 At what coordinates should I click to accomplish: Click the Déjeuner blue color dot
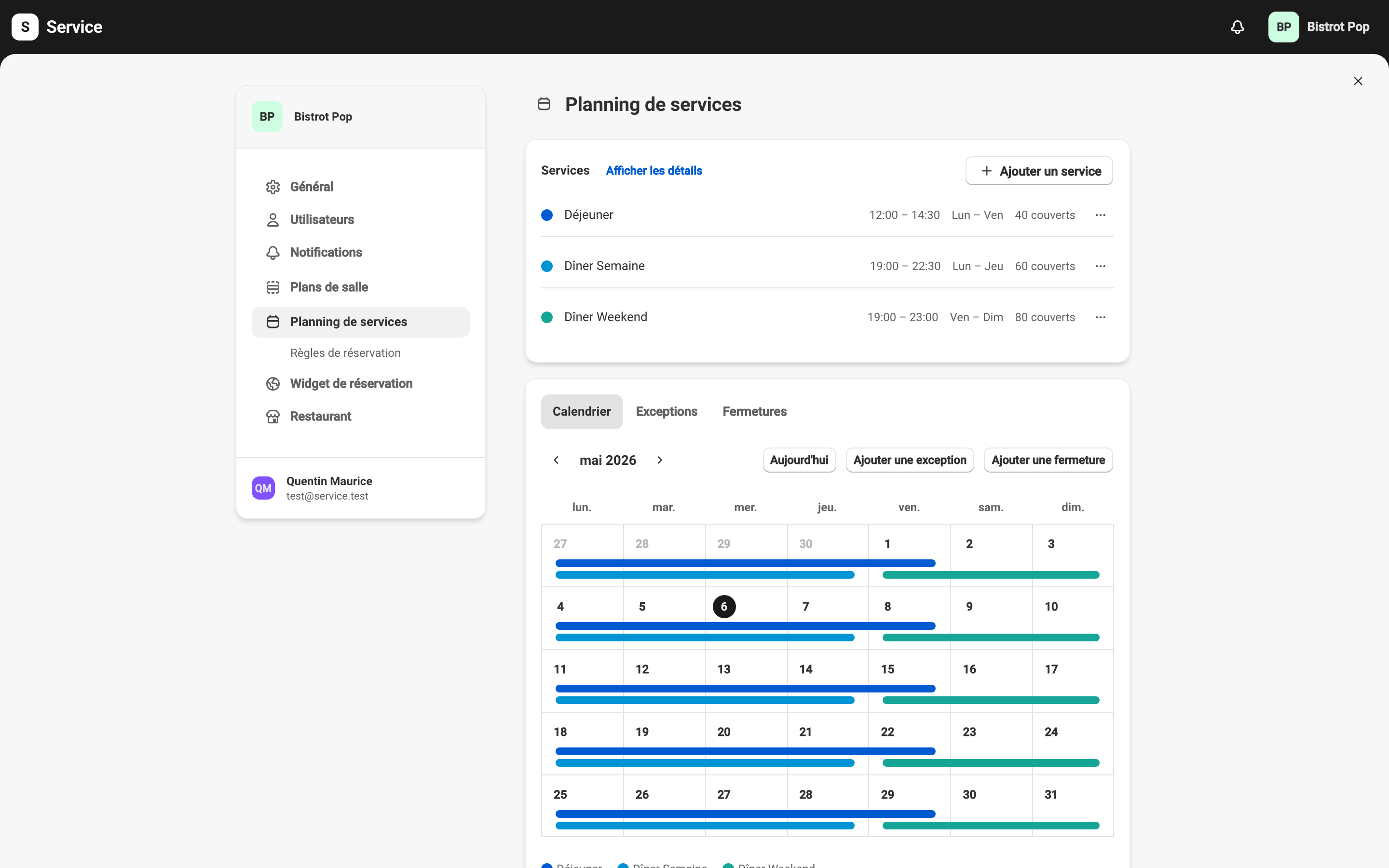click(x=547, y=215)
